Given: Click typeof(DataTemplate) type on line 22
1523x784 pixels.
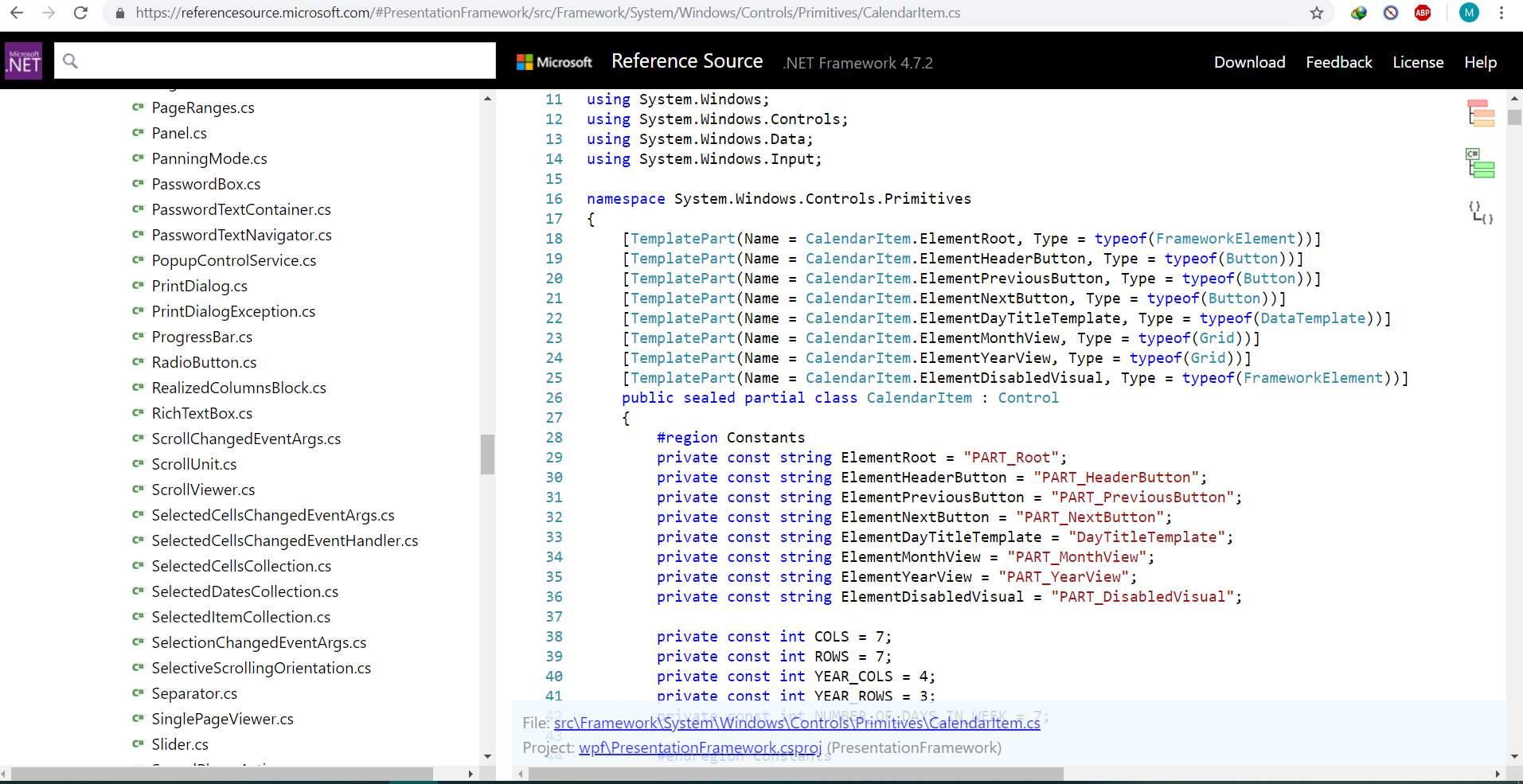Looking at the screenshot, I should [1312, 318].
